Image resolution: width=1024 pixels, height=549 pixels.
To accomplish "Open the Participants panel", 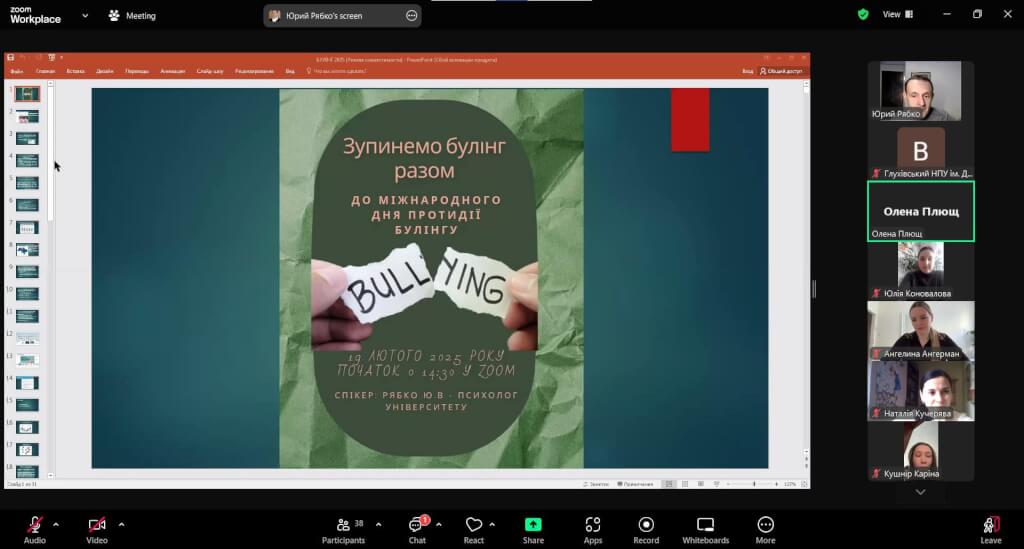I will tap(343, 528).
